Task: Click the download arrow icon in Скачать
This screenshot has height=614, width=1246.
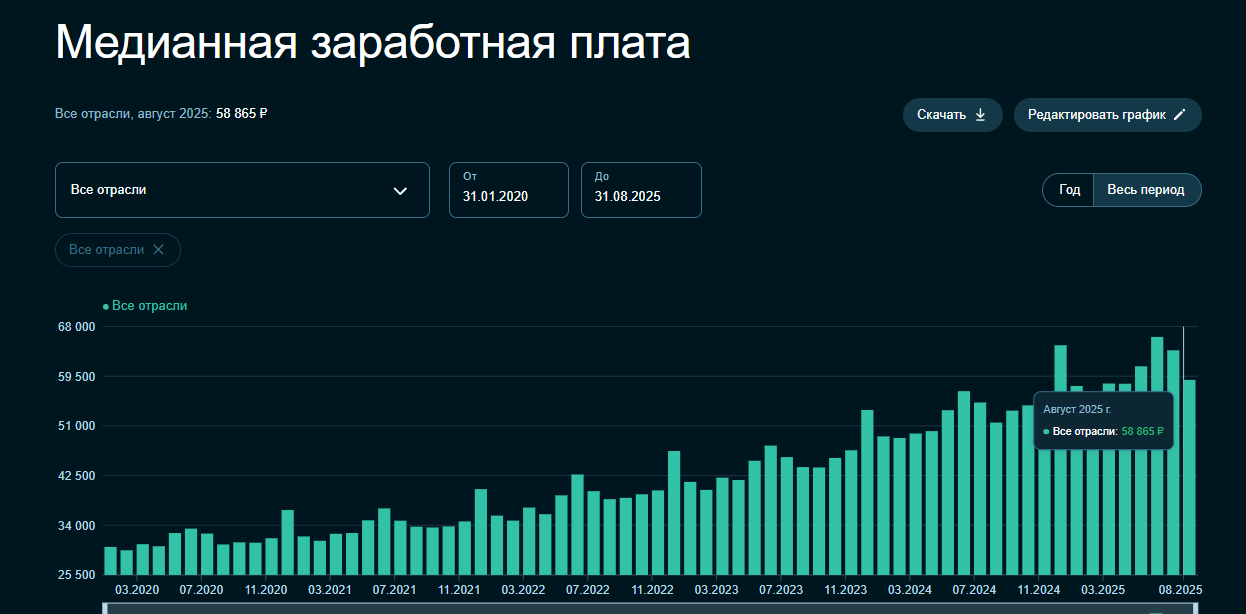Action: click(980, 115)
